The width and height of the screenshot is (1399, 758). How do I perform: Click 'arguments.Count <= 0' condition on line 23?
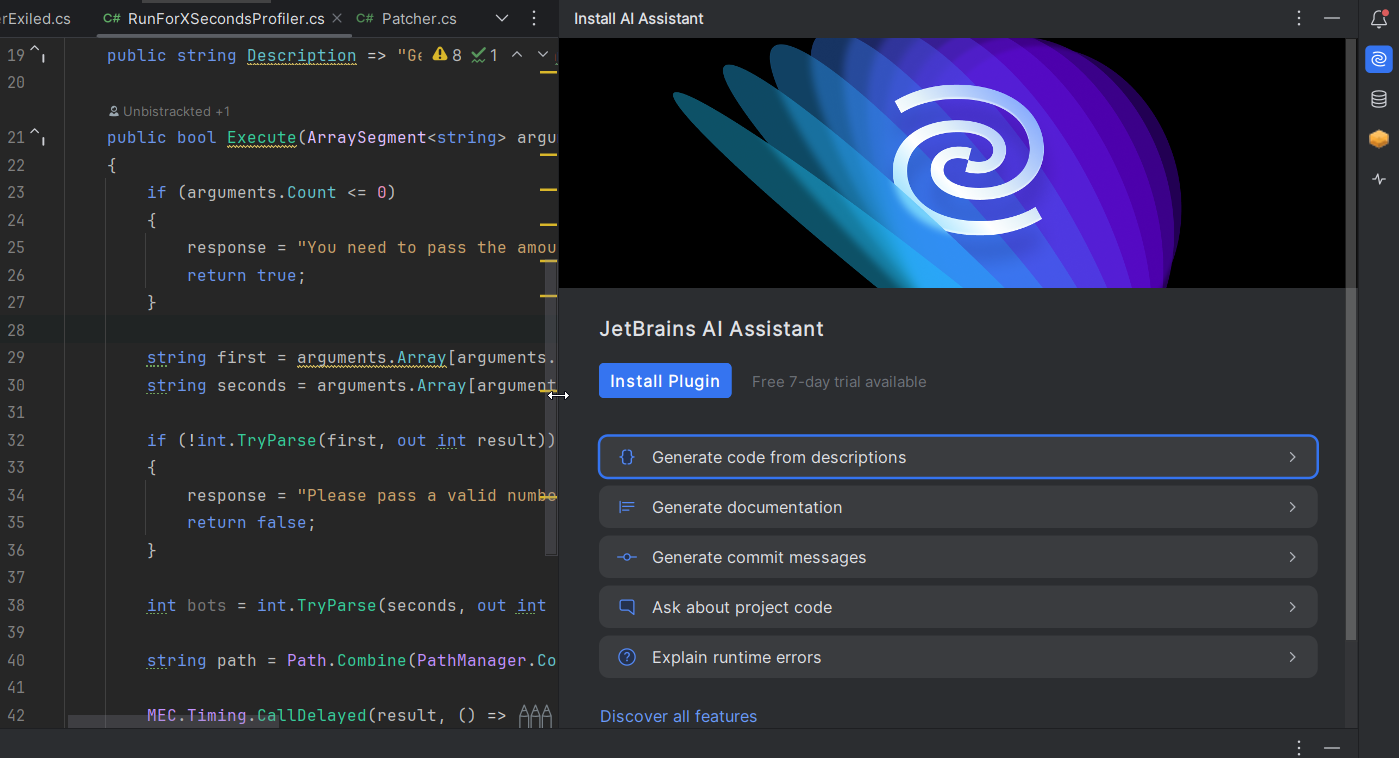click(286, 192)
